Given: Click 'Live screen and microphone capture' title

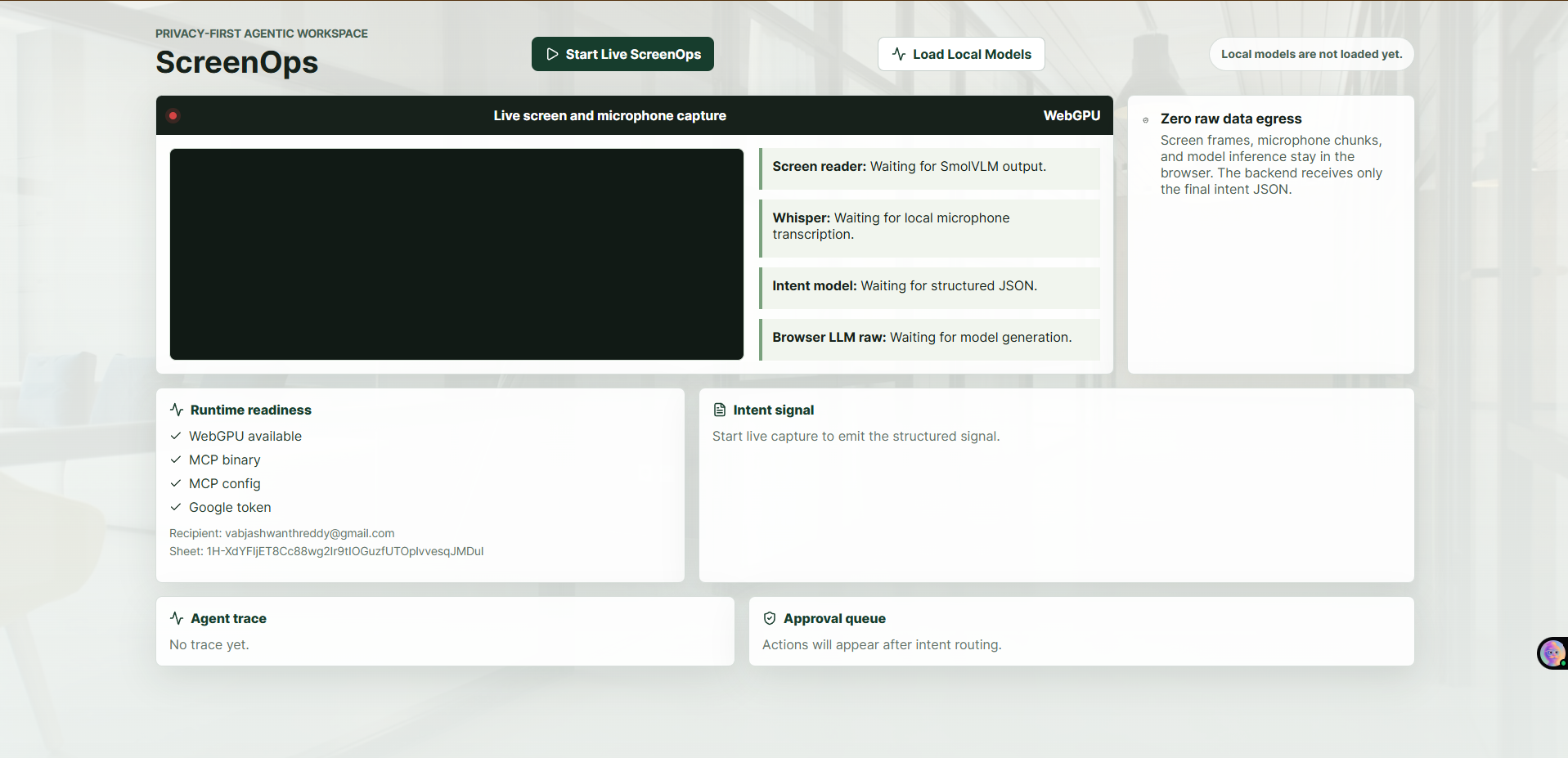Looking at the screenshot, I should (609, 115).
